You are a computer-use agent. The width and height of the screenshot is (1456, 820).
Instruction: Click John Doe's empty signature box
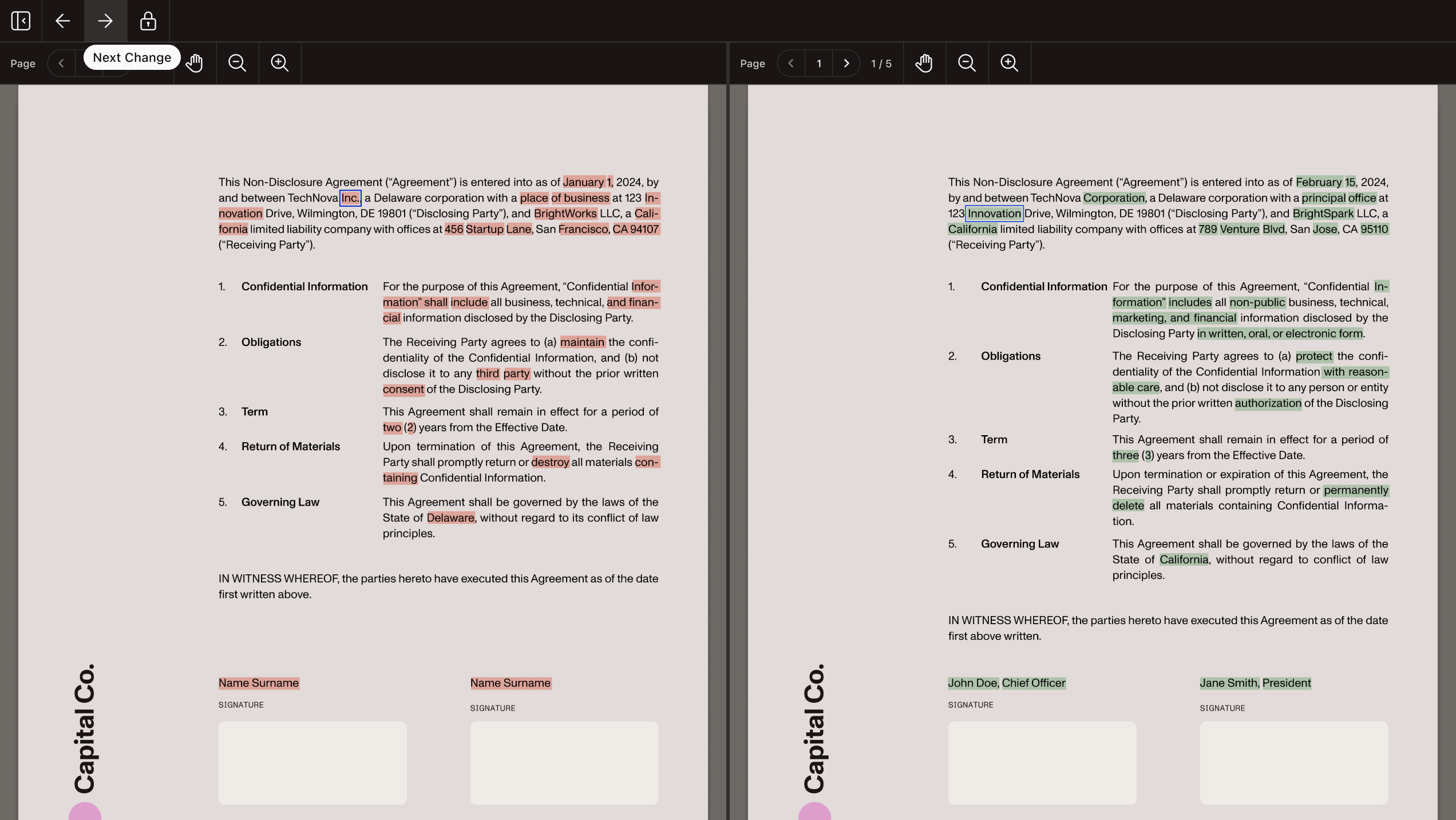1042,763
